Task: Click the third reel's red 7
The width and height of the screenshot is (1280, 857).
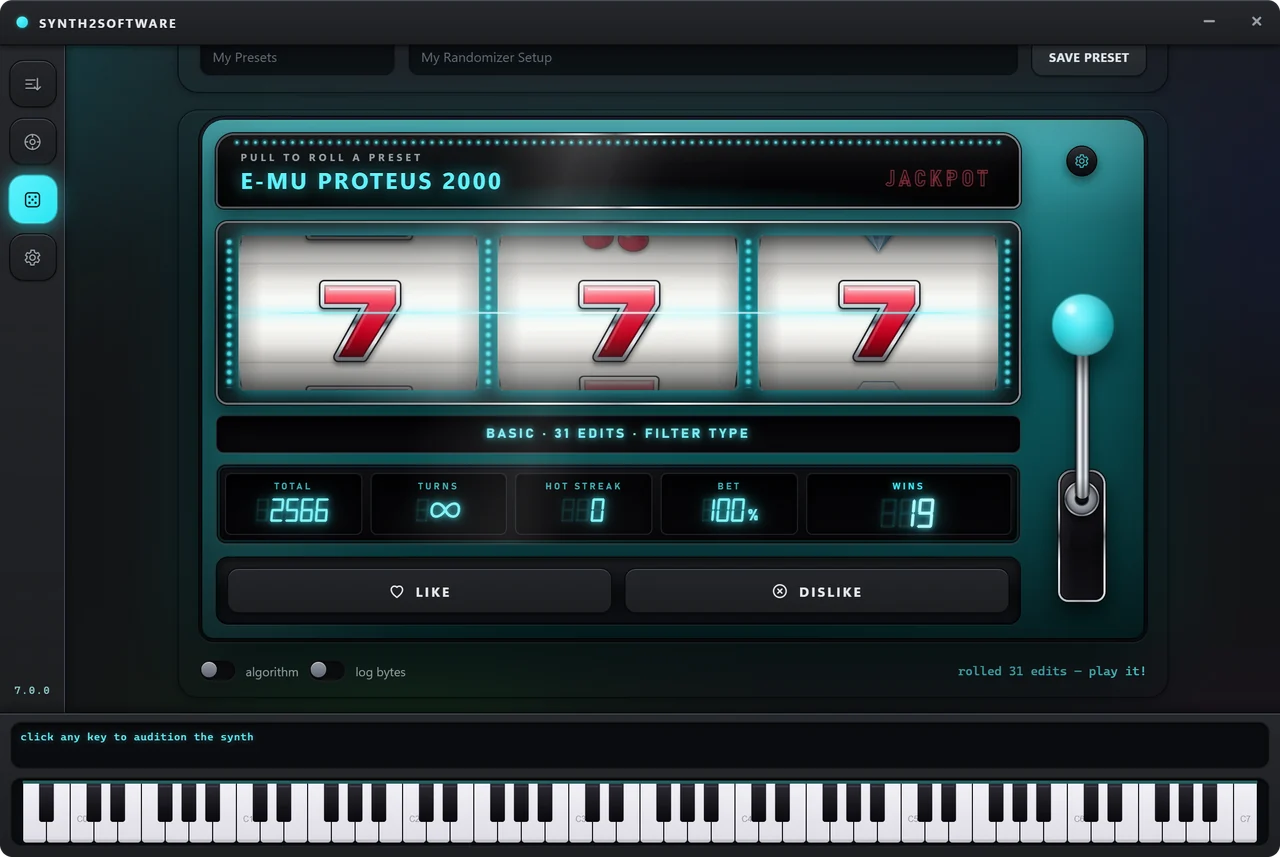Action: pos(879,321)
